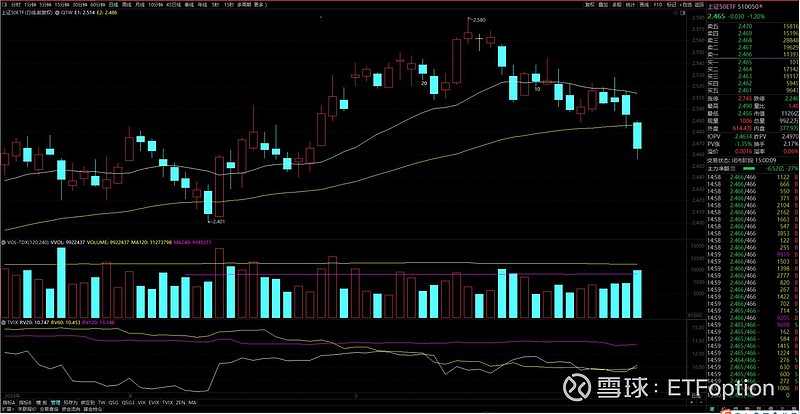This screenshot has width=800, height=414.
Task: Click the 复权 price adjustment toolbar button
Action: [589, 4]
